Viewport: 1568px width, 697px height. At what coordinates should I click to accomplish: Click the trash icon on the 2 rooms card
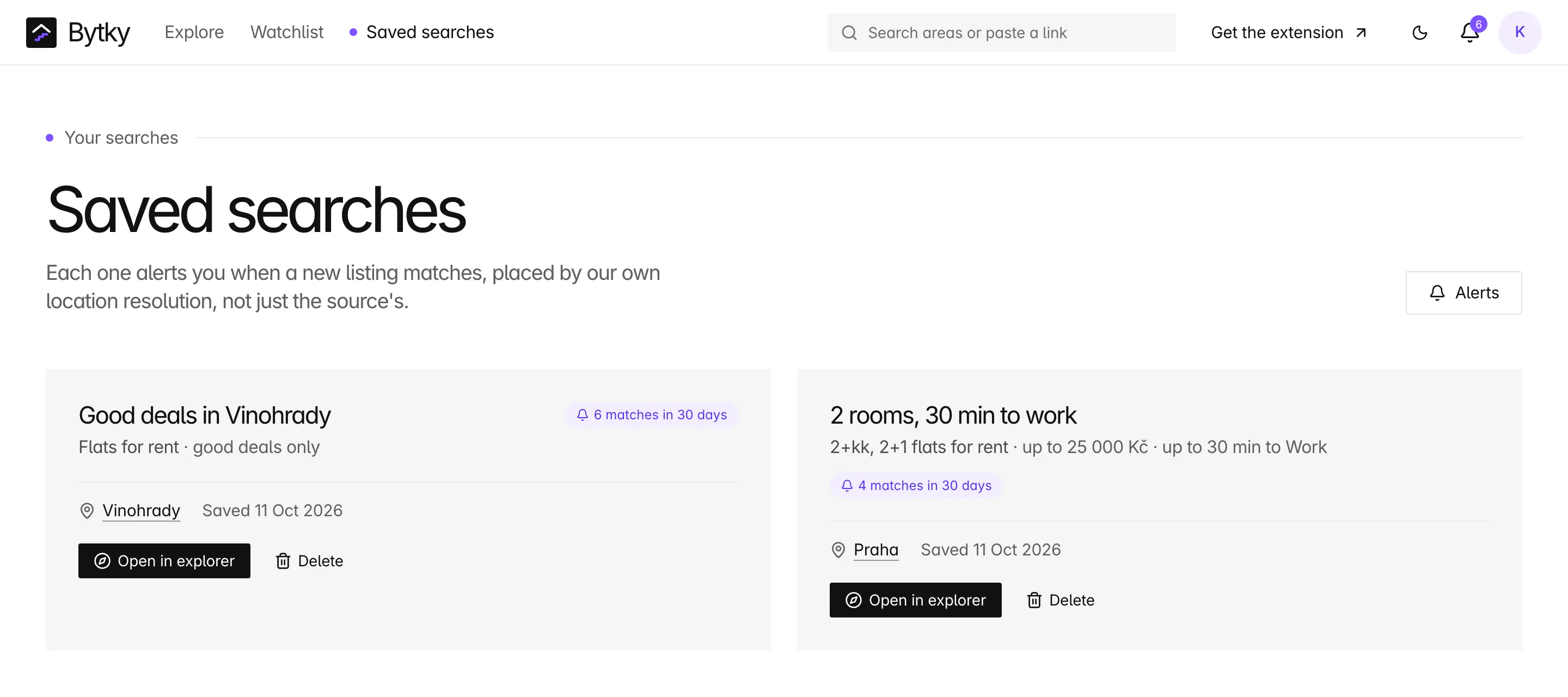1033,600
